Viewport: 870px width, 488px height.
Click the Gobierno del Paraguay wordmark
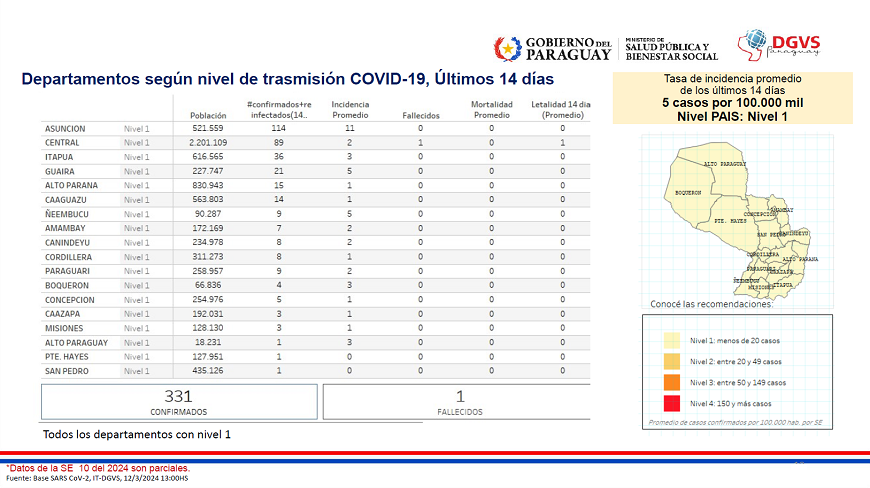pyautogui.click(x=567, y=48)
